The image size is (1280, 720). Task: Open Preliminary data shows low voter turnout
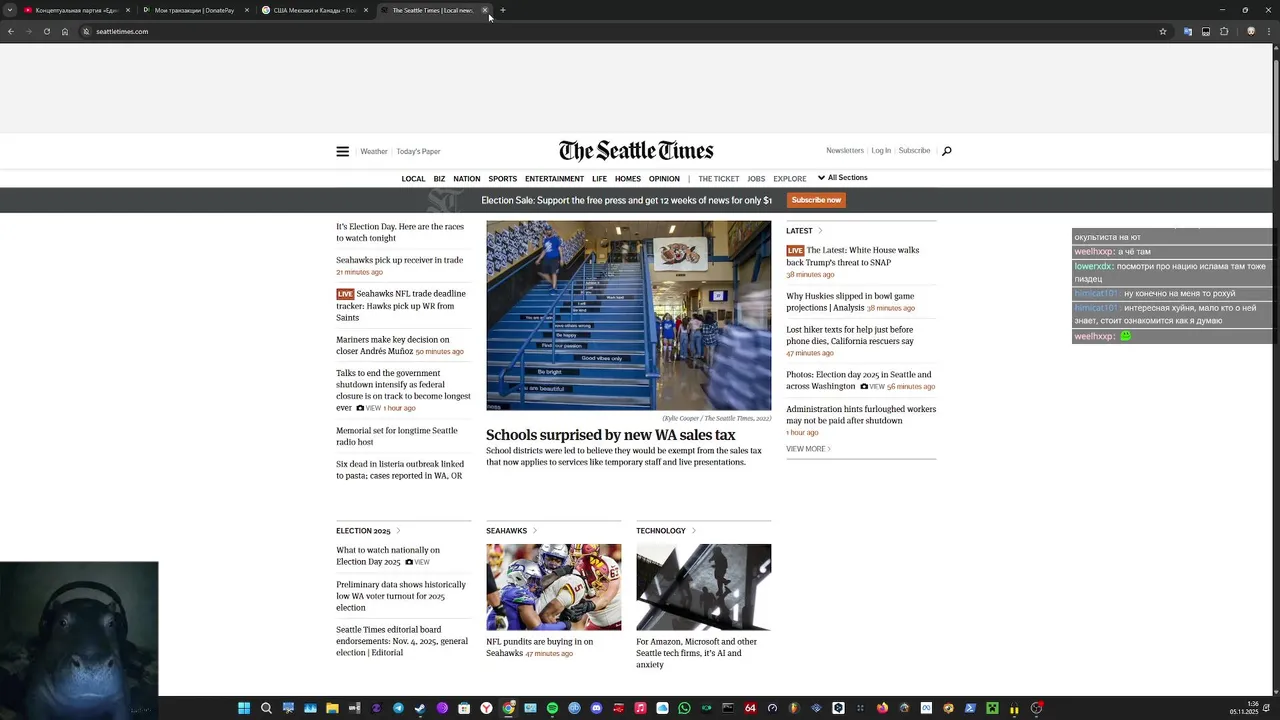point(401,596)
